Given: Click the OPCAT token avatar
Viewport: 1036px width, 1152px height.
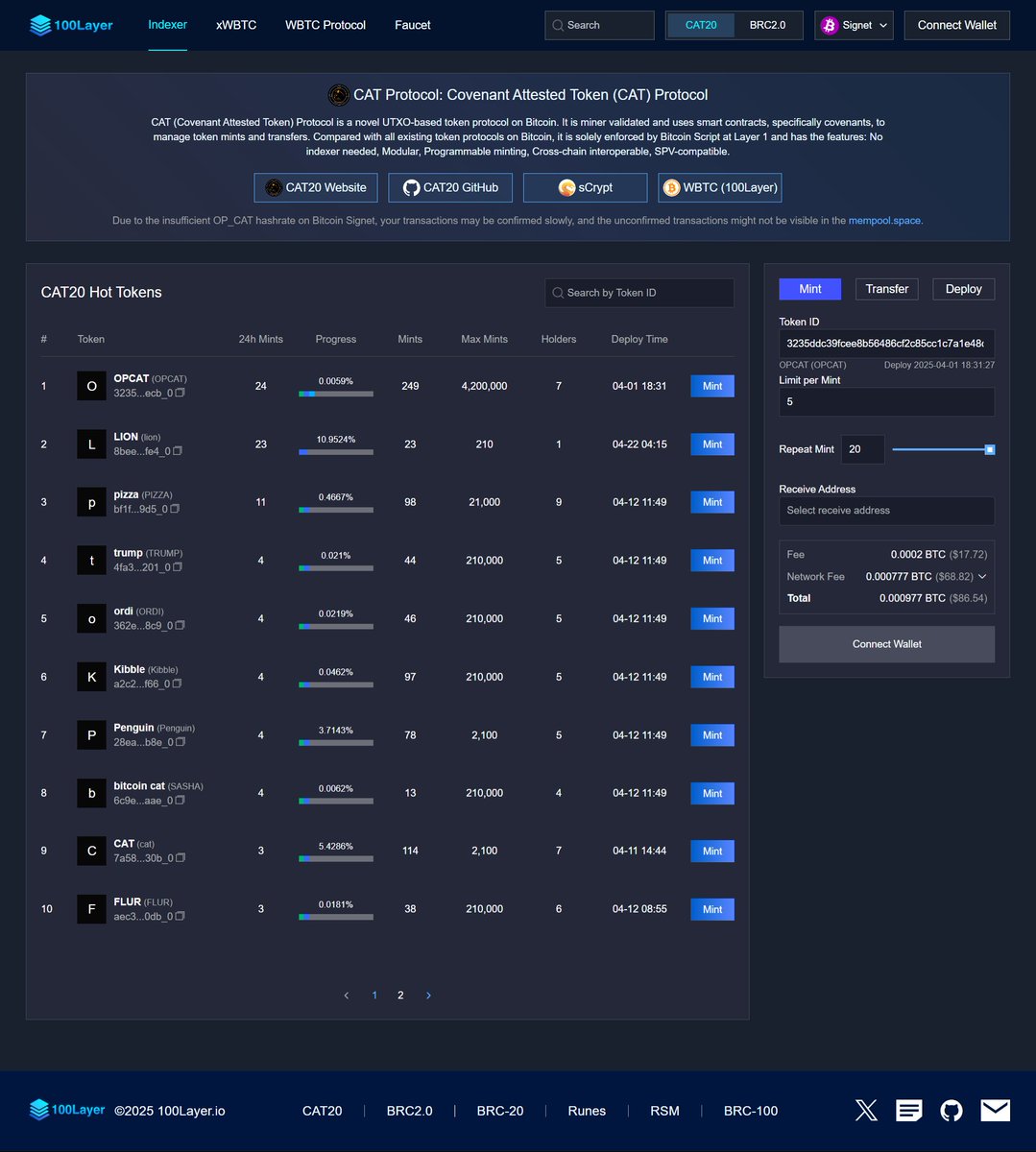Looking at the screenshot, I should click(92, 386).
